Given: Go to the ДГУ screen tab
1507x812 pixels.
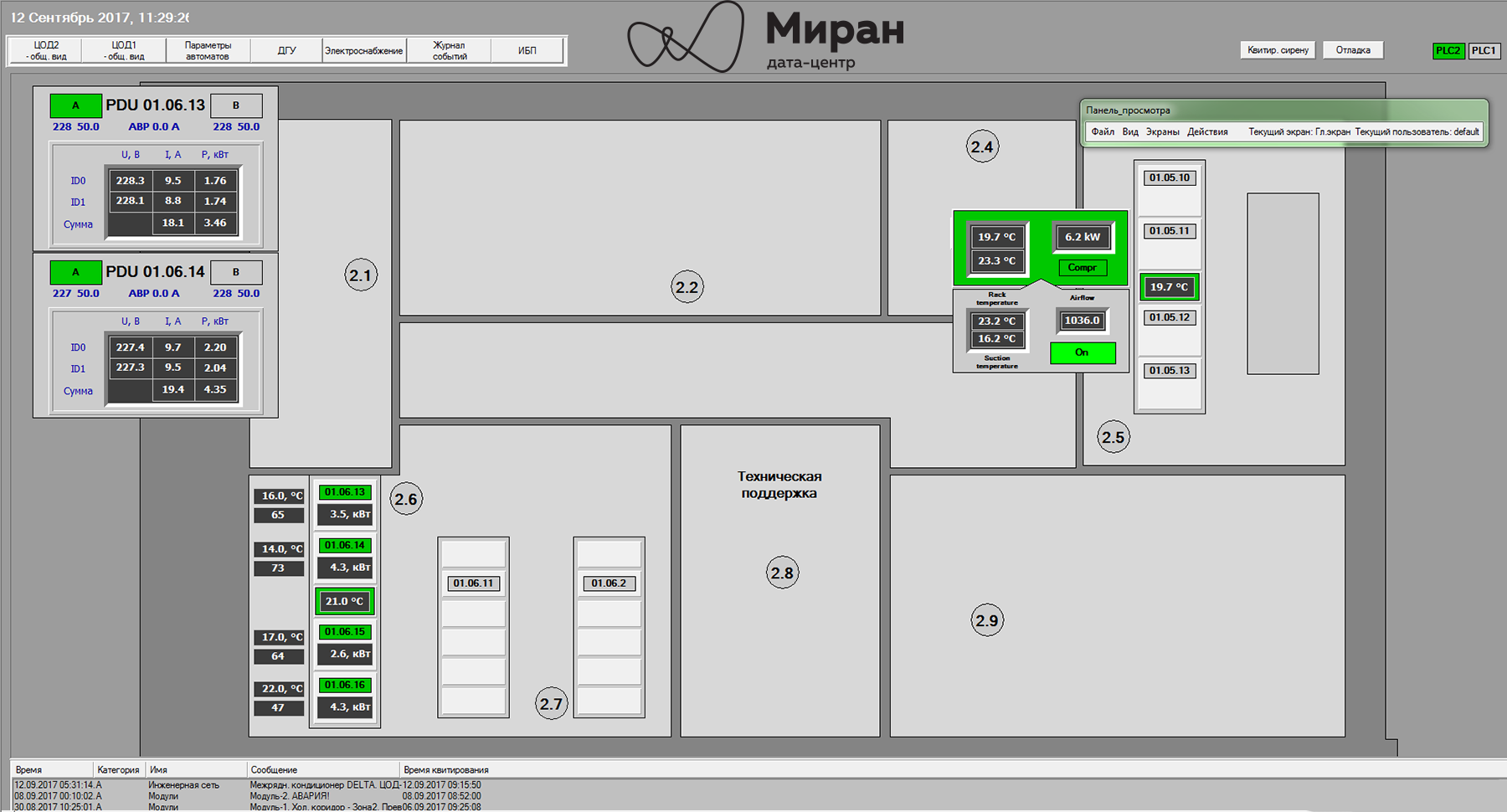Looking at the screenshot, I should coord(287,50).
